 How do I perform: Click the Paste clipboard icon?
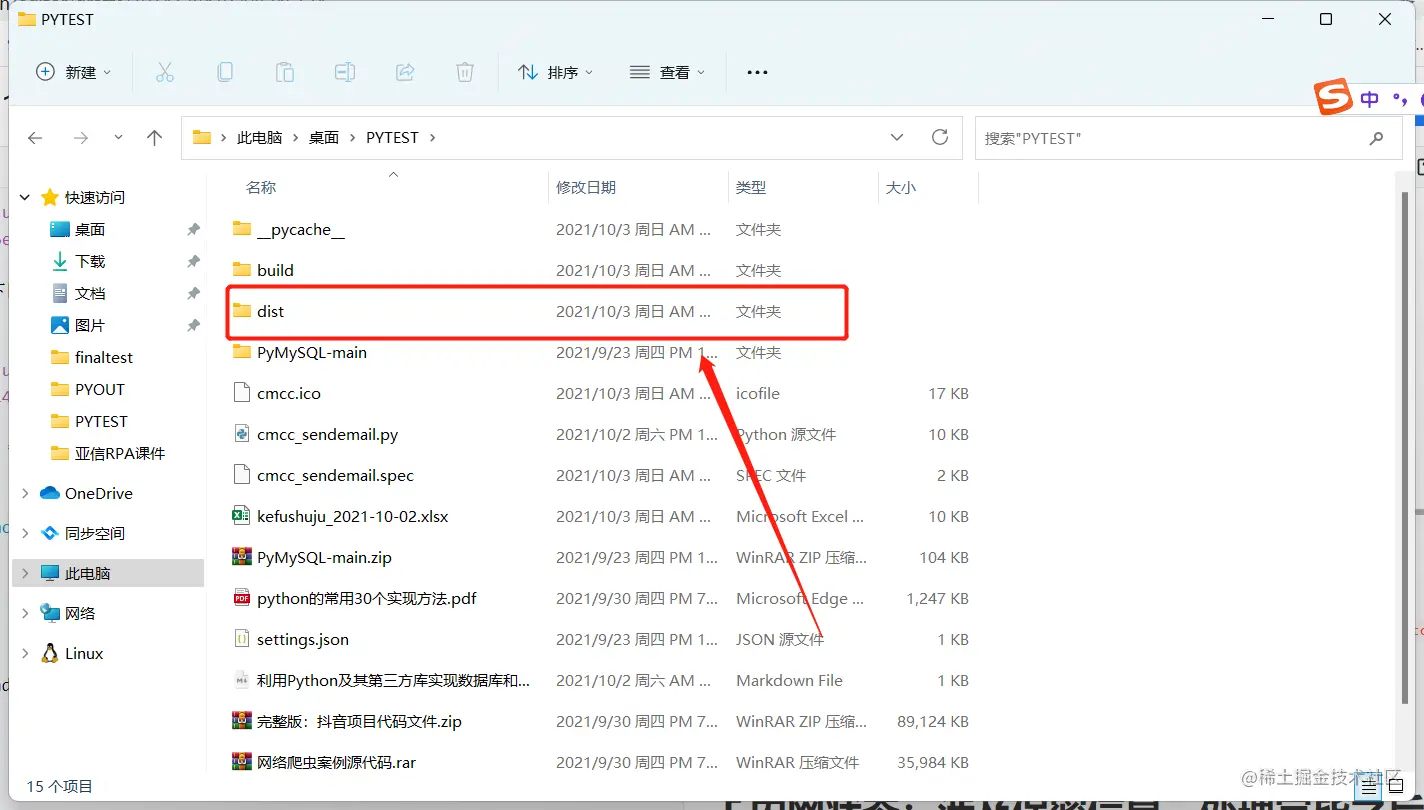click(285, 72)
